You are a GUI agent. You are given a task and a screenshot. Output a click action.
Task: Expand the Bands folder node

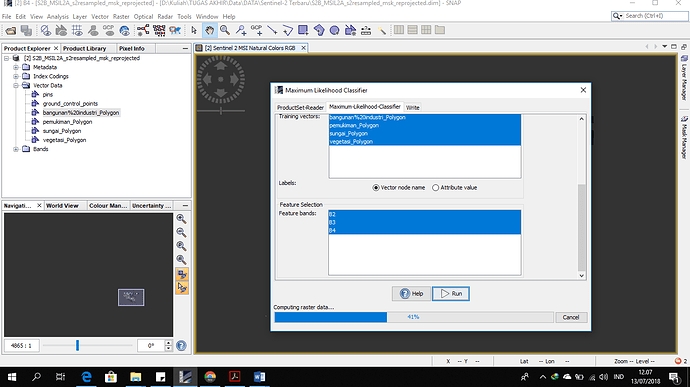click(16, 149)
